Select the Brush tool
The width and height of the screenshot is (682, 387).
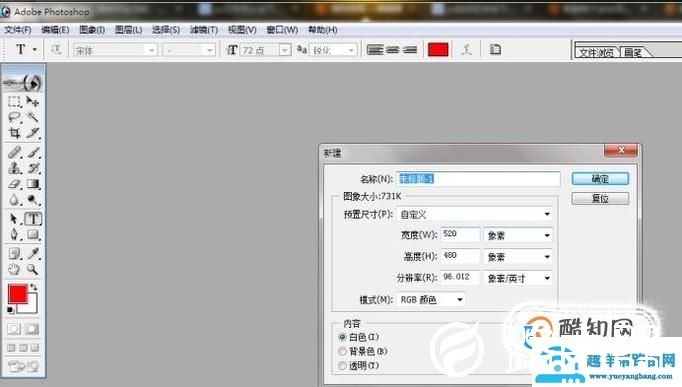[33, 152]
